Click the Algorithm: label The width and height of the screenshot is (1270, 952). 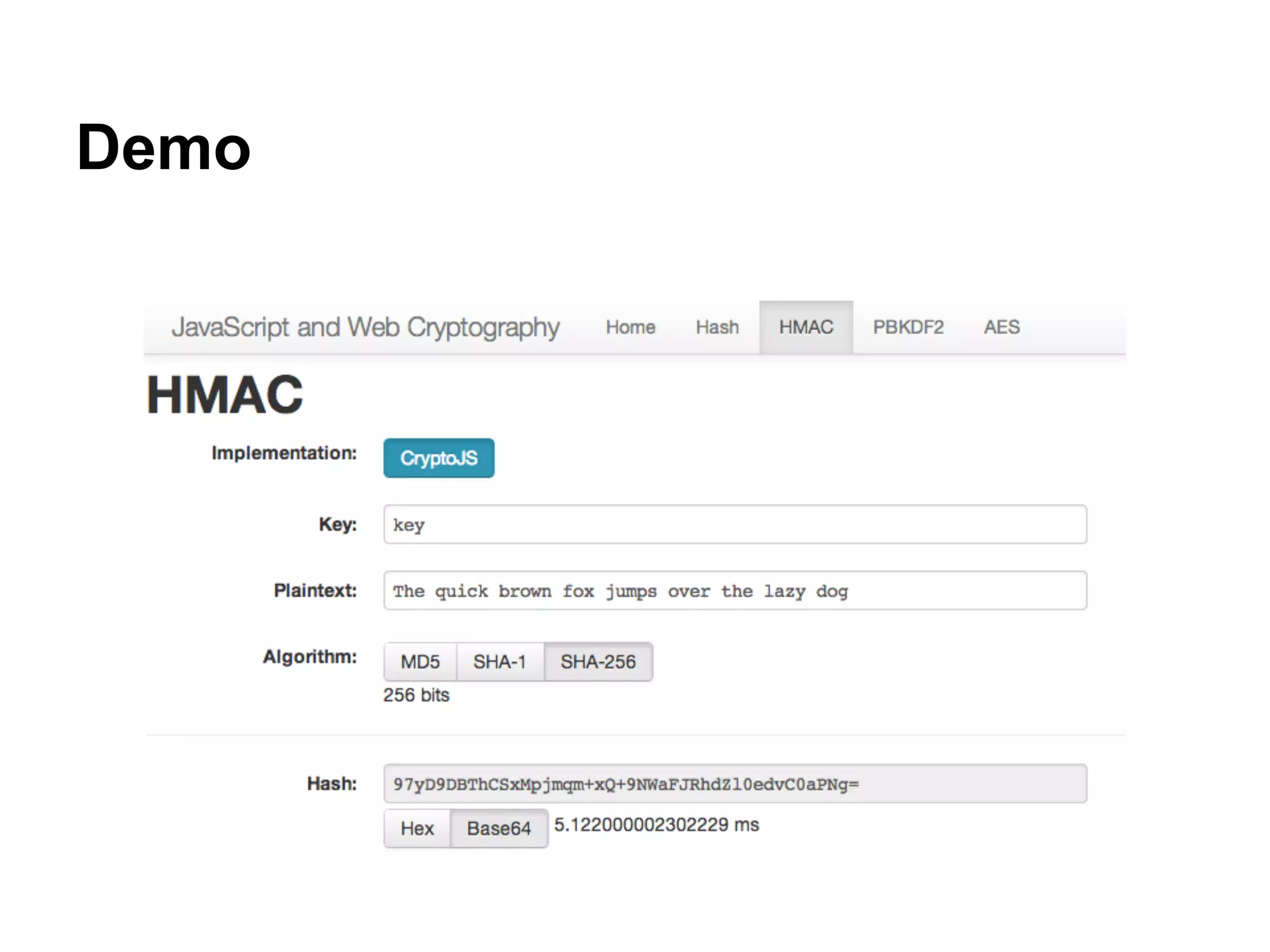pyautogui.click(x=310, y=657)
